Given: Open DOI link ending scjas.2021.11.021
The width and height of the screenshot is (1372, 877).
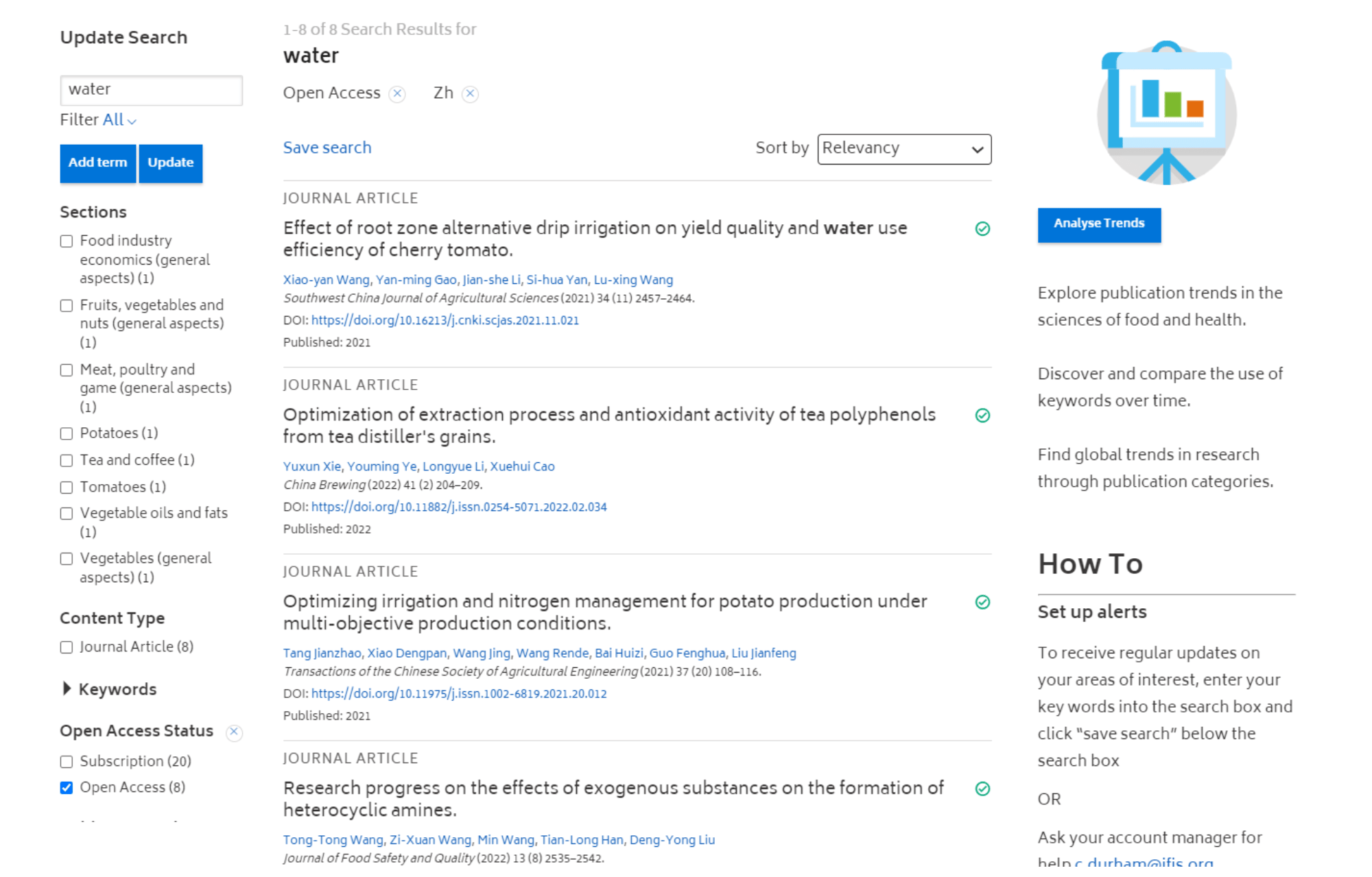Looking at the screenshot, I should pos(445,320).
